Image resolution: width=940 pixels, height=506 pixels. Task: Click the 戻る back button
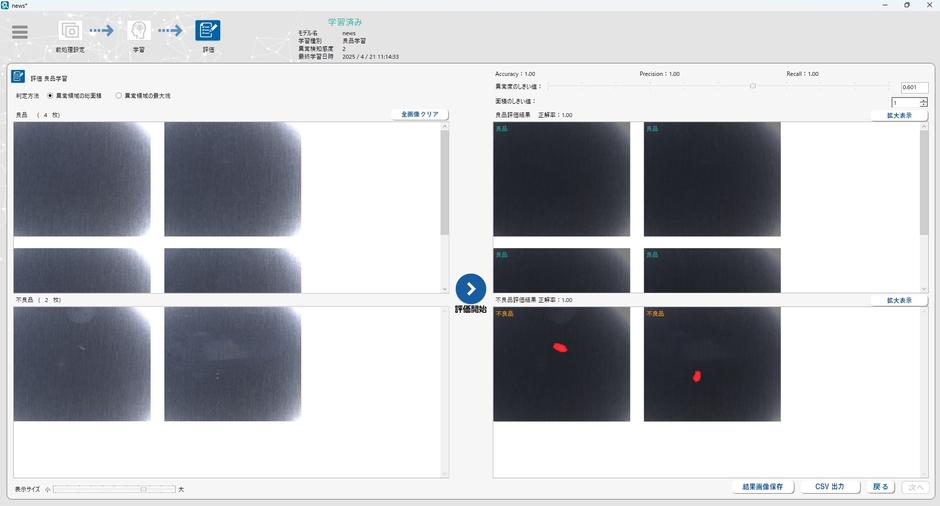tap(880, 487)
